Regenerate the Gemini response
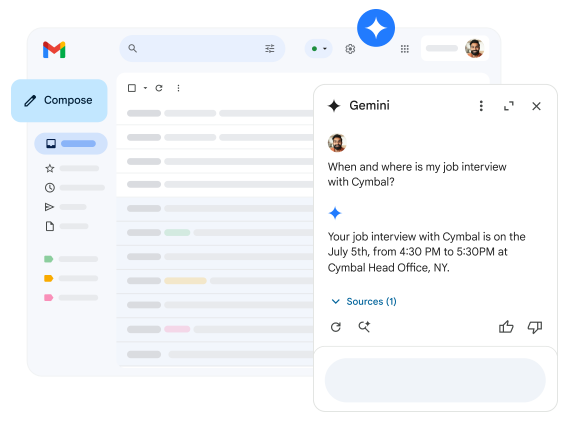 pos(336,327)
